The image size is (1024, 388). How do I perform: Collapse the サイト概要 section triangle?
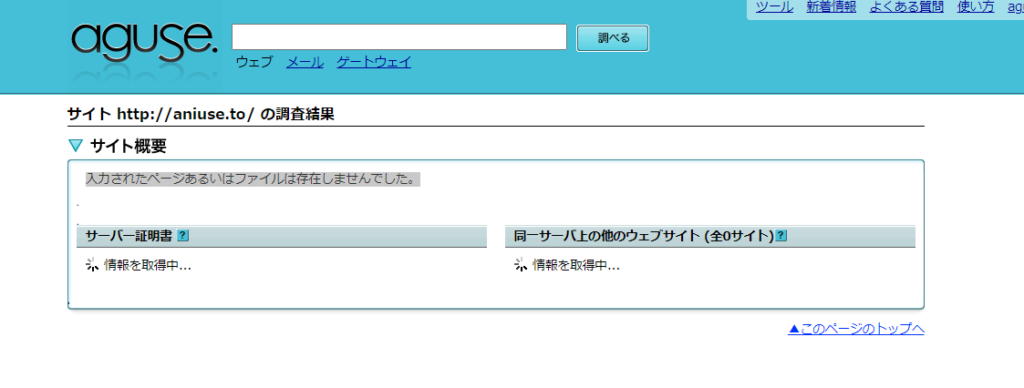pos(76,146)
